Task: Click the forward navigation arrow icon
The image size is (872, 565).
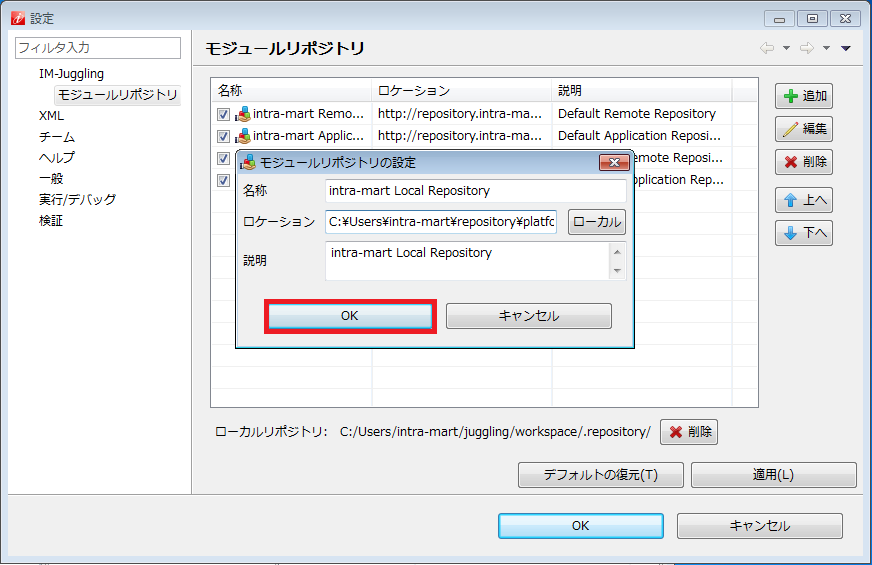Action: (x=807, y=48)
